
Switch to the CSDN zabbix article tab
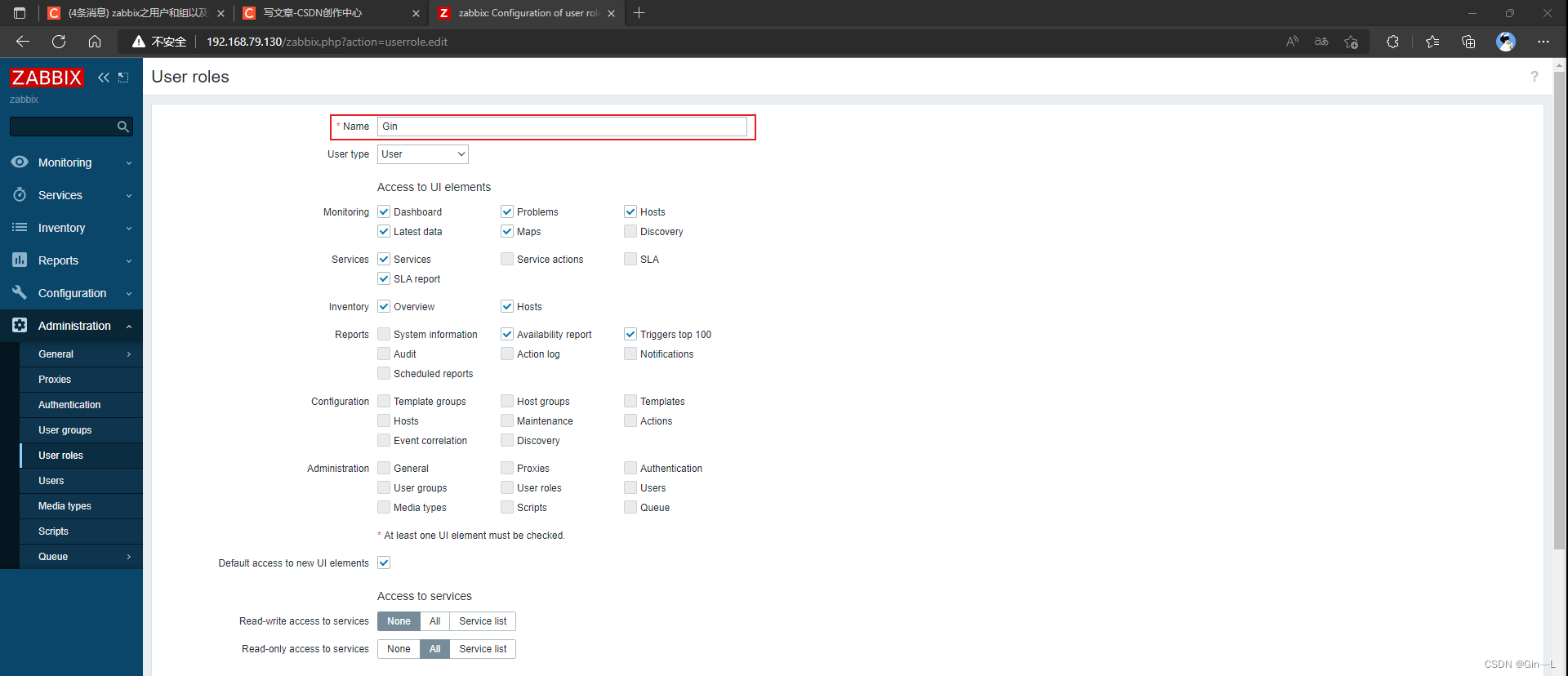coord(135,13)
